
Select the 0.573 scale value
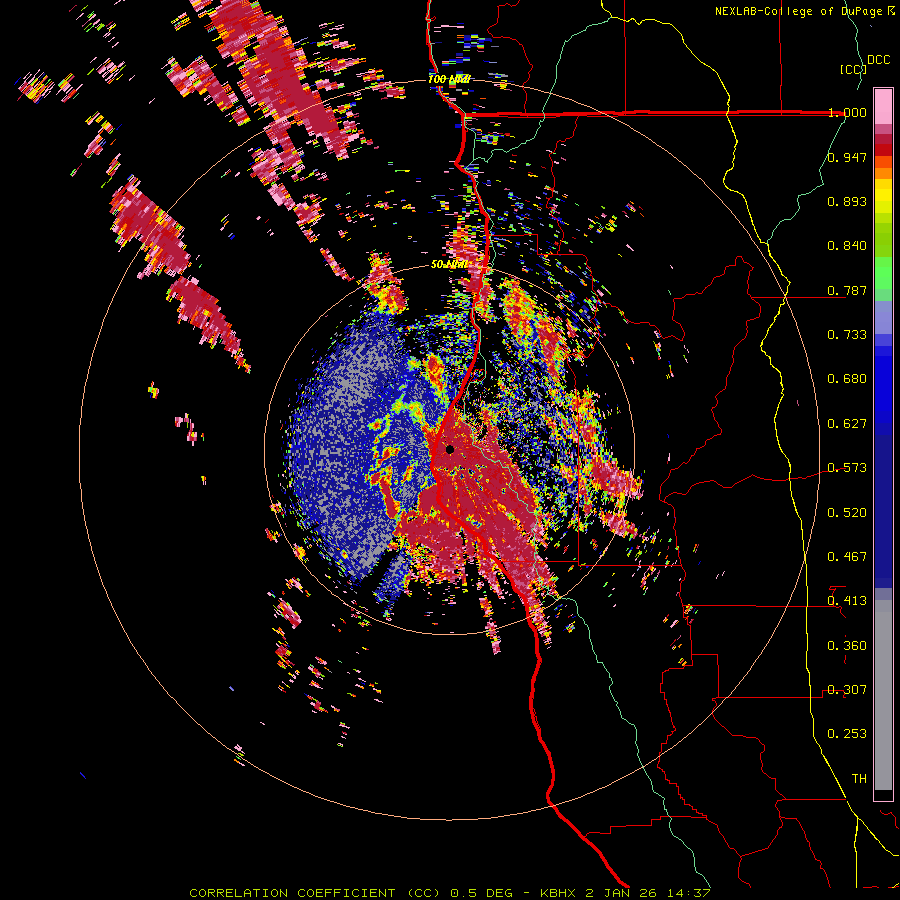[x=847, y=468]
